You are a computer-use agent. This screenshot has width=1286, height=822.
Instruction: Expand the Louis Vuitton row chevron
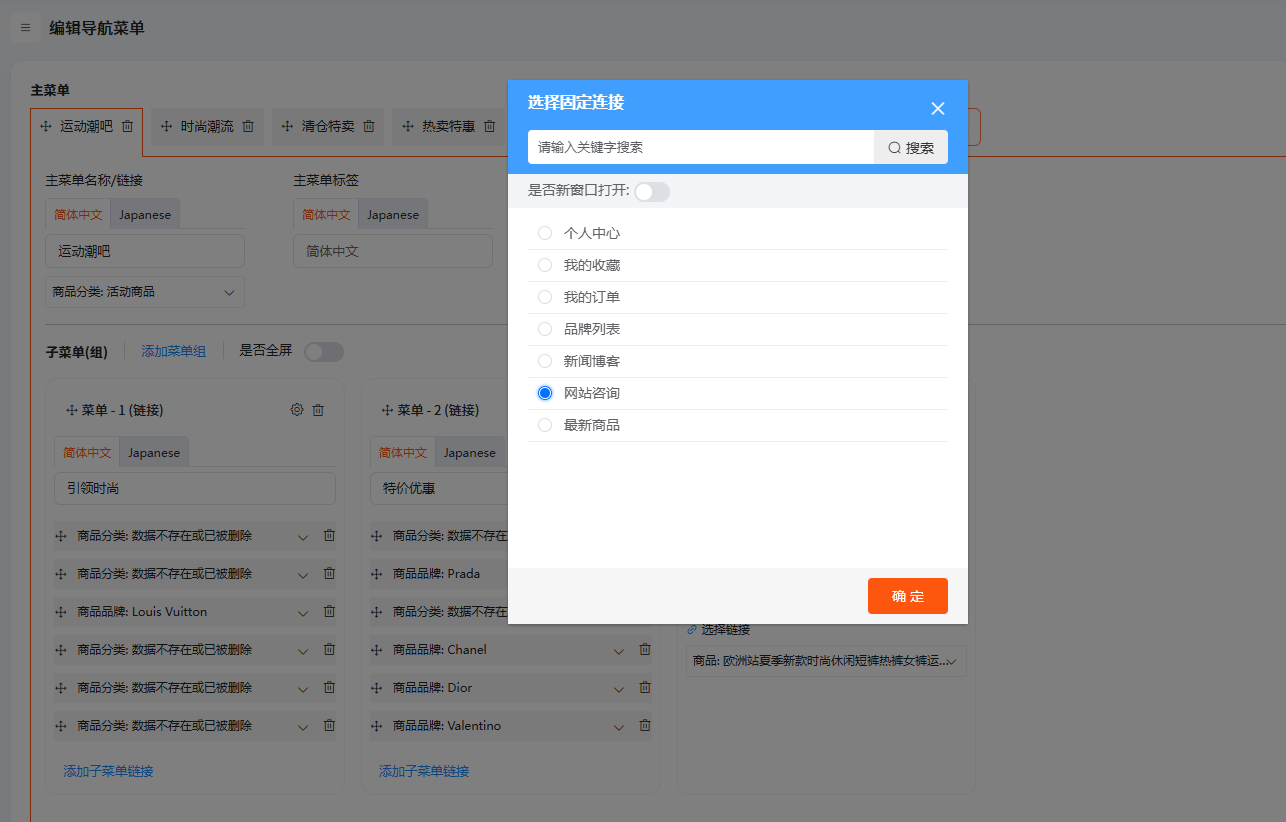(303, 613)
